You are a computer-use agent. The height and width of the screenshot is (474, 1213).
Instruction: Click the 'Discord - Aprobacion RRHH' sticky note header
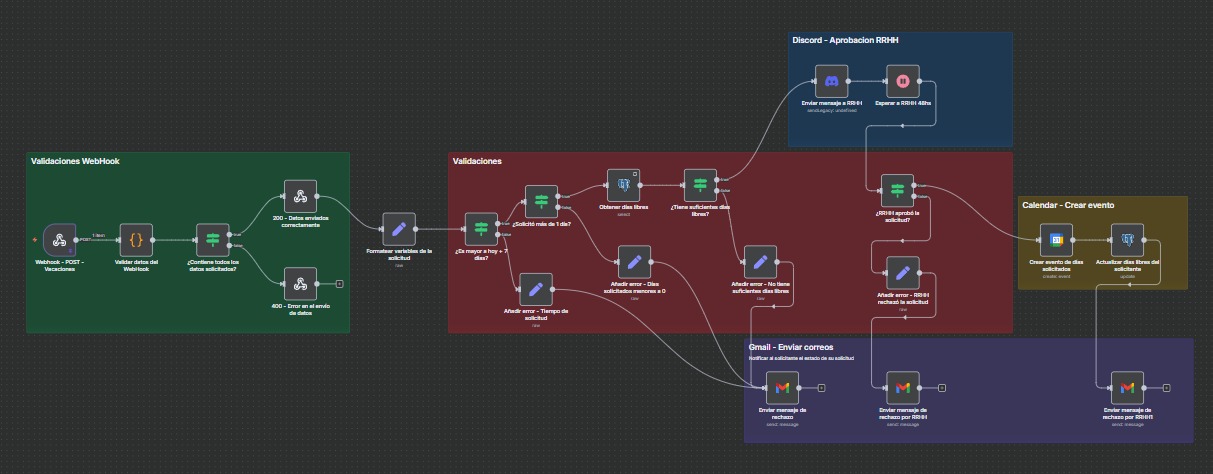(842, 41)
